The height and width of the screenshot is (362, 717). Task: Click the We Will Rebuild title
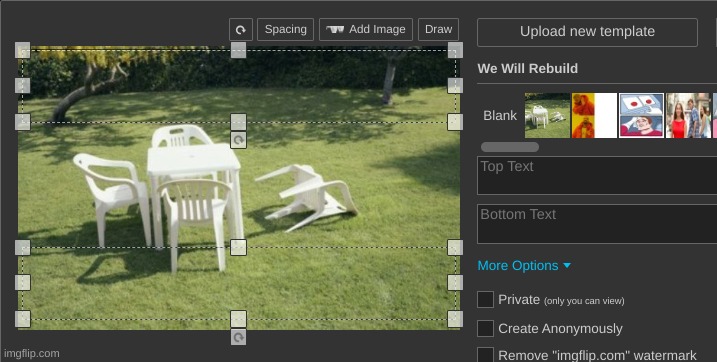(x=528, y=69)
